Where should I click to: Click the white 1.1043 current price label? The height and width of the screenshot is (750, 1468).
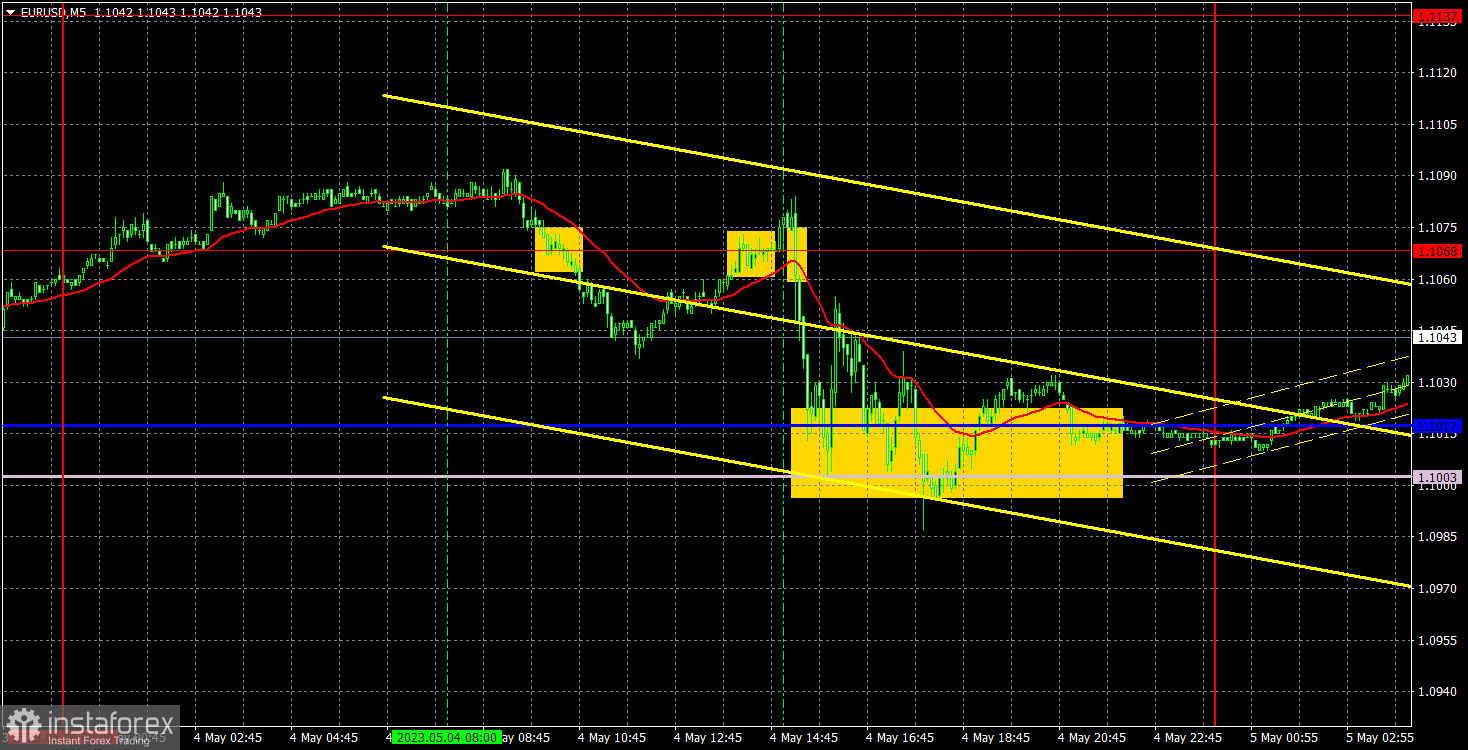[1438, 337]
